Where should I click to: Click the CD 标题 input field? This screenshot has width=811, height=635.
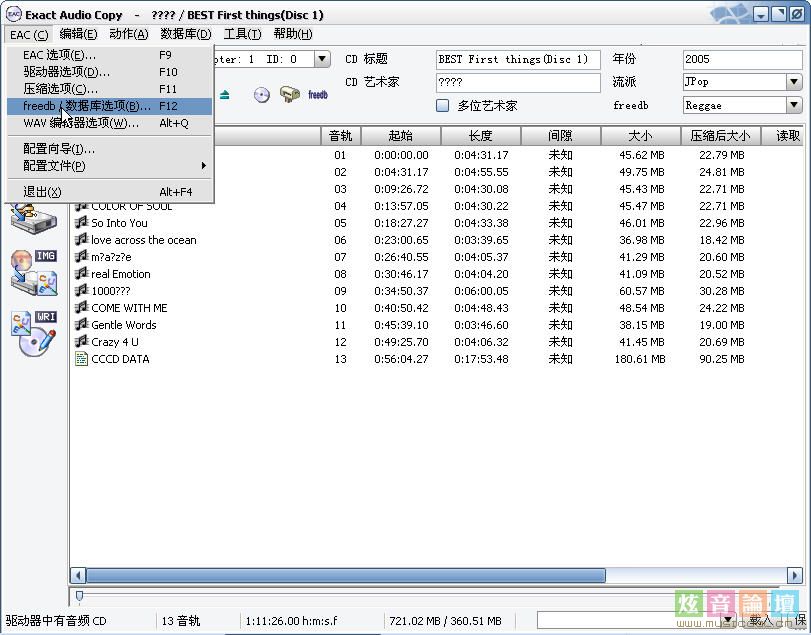click(518, 59)
